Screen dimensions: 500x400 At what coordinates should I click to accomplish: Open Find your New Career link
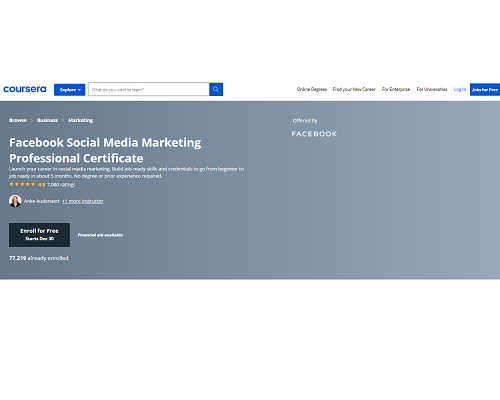pyautogui.click(x=354, y=89)
